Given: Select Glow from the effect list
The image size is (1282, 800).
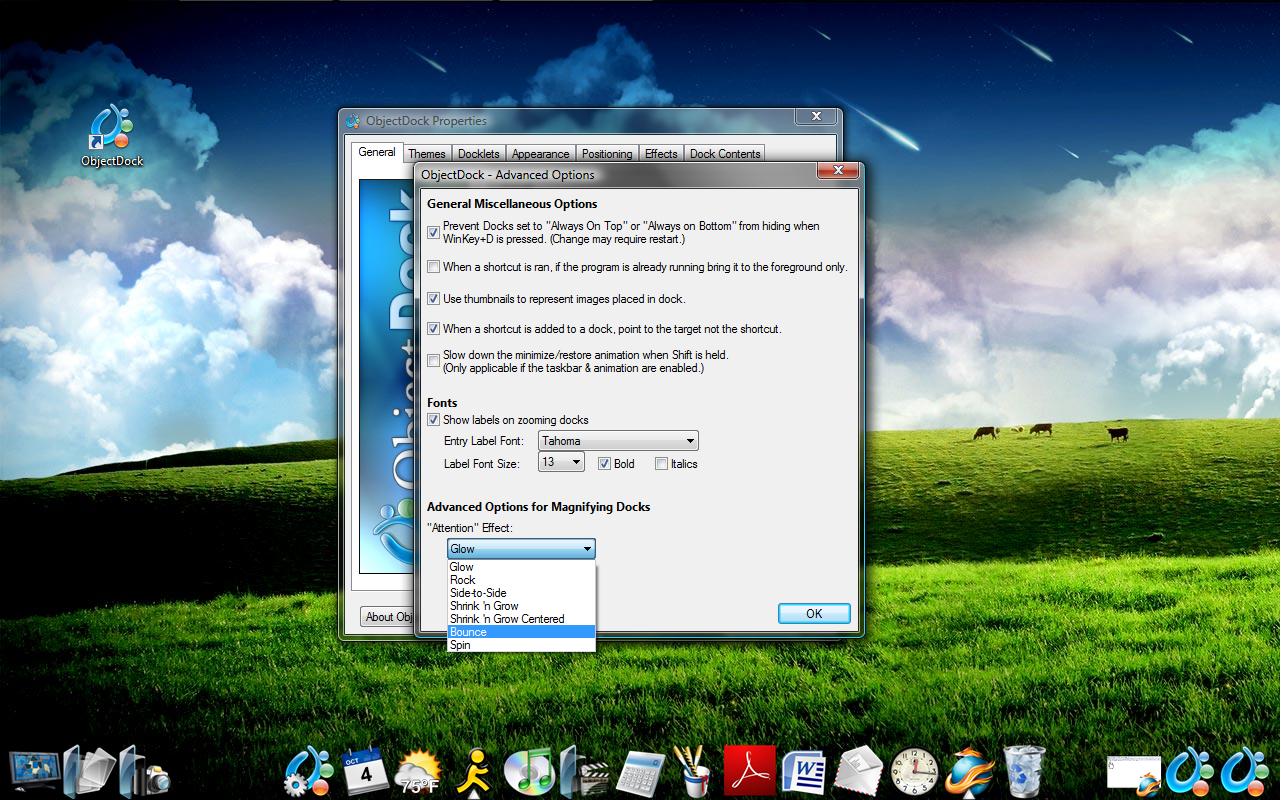Looking at the screenshot, I should pos(521,567).
